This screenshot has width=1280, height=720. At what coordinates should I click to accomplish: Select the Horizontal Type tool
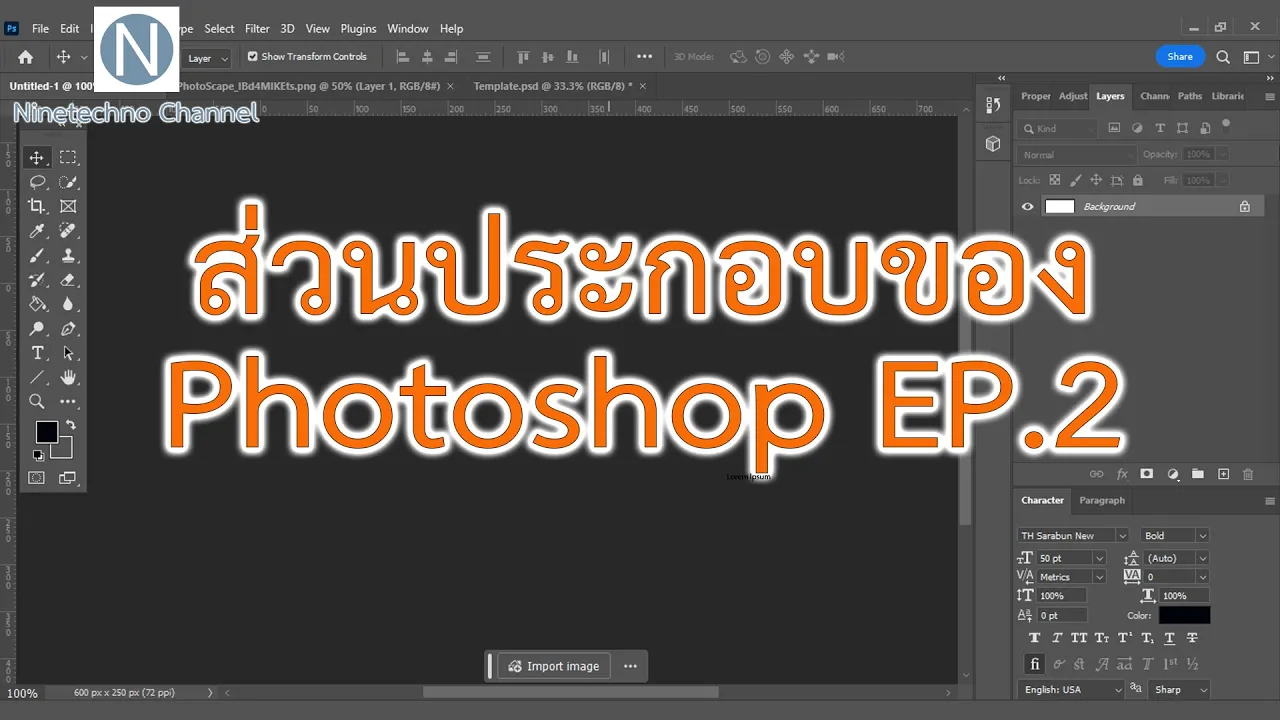pyautogui.click(x=37, y=353)
